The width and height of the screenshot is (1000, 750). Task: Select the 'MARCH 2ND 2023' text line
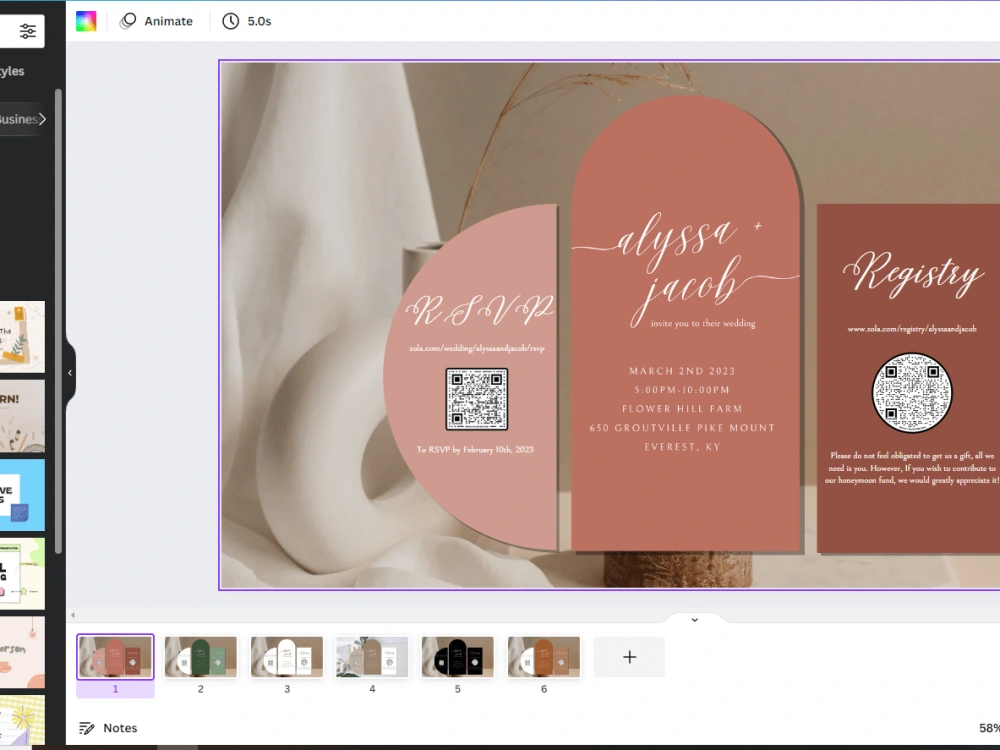tap(682, 371)
